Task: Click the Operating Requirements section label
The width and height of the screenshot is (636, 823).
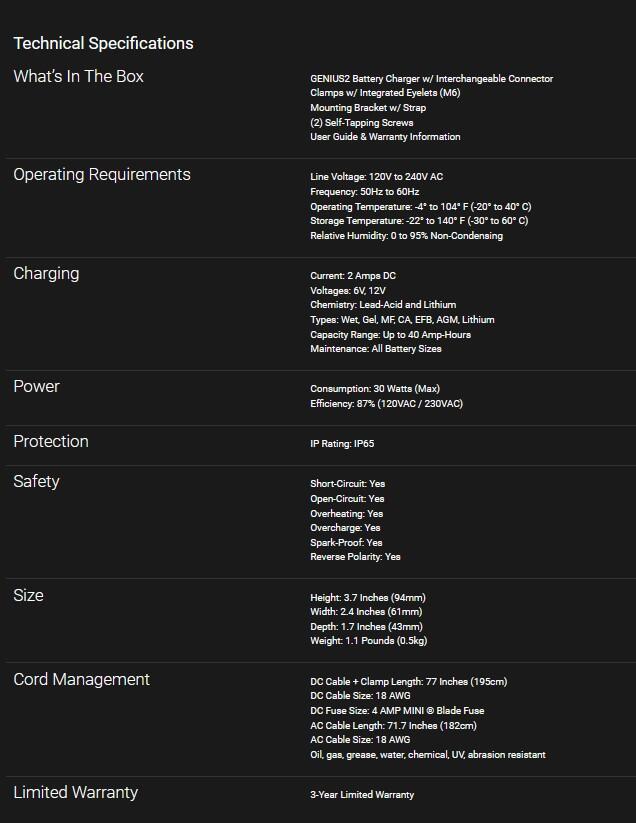Action: pyautogui.click(x=101, y=175)
